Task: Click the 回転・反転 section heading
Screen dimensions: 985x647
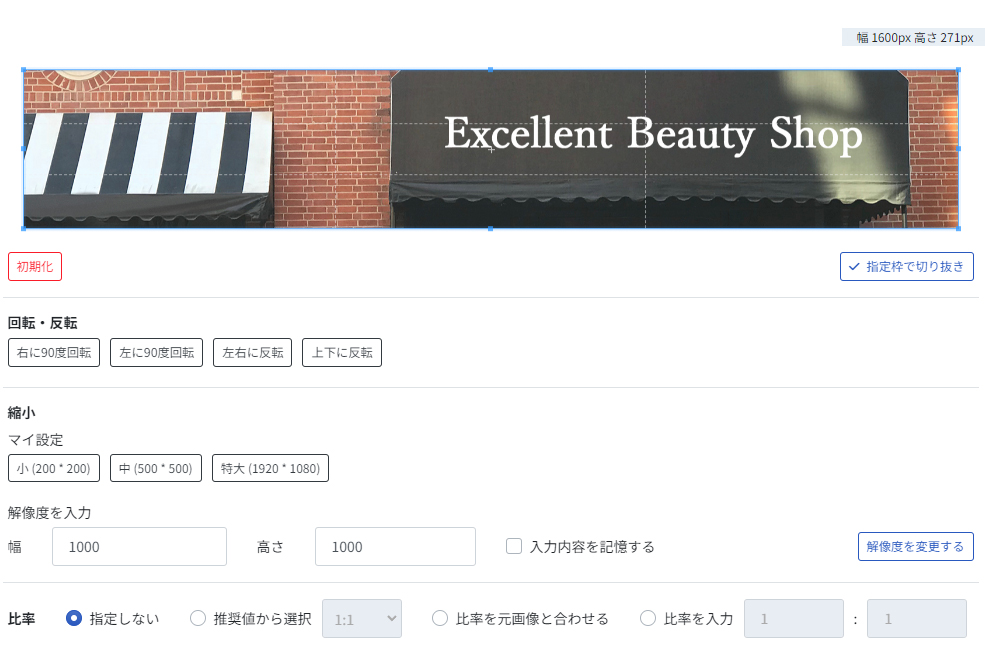Action: coord(42,323)
